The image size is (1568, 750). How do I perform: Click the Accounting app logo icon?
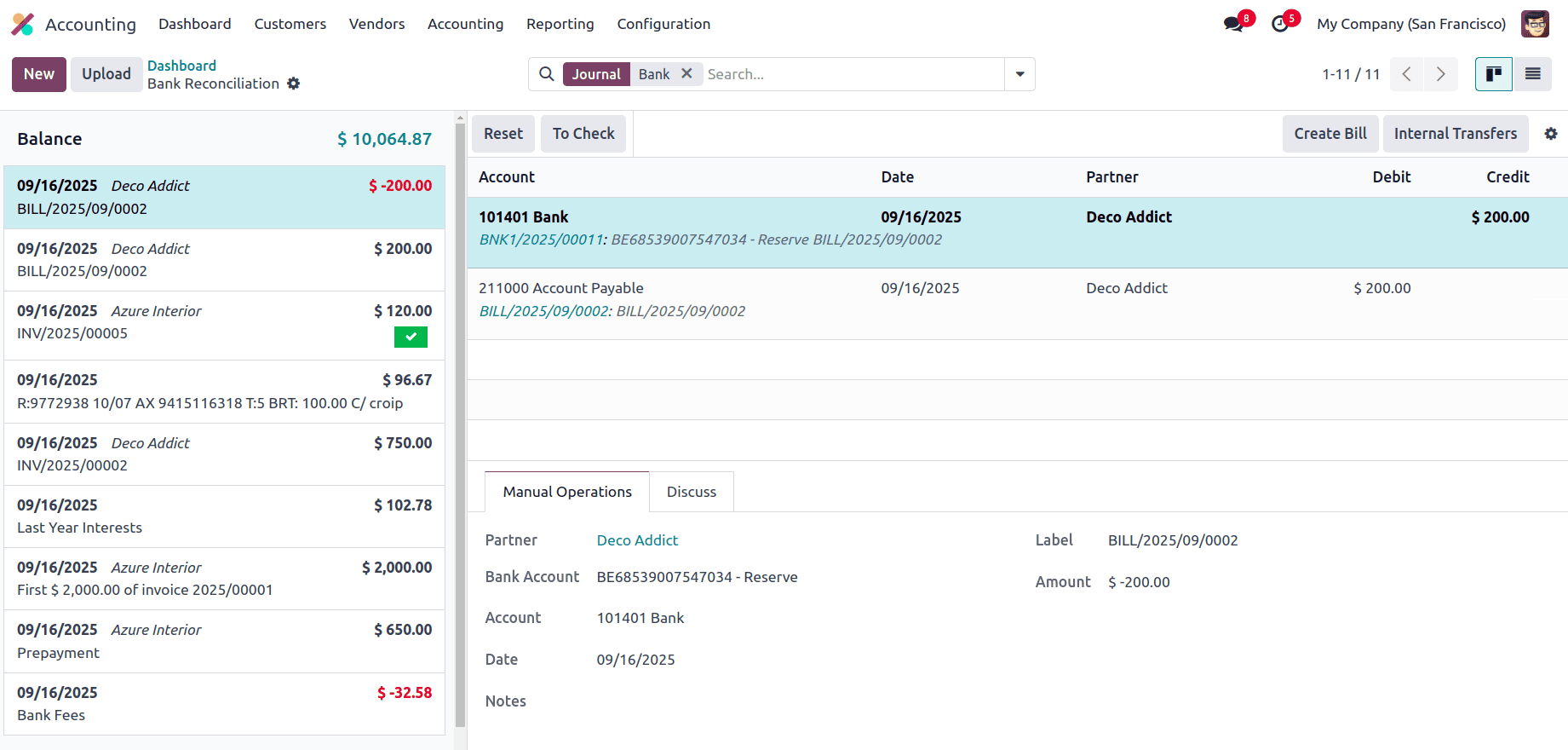(x=23, y=24)
